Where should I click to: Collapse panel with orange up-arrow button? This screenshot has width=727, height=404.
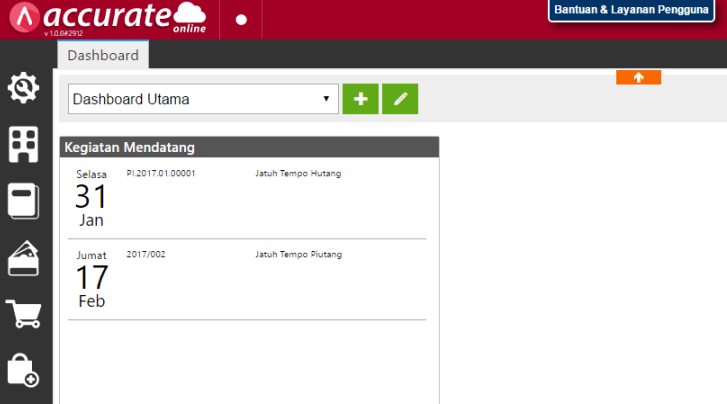pyautogui.click(x=638, y=77)
